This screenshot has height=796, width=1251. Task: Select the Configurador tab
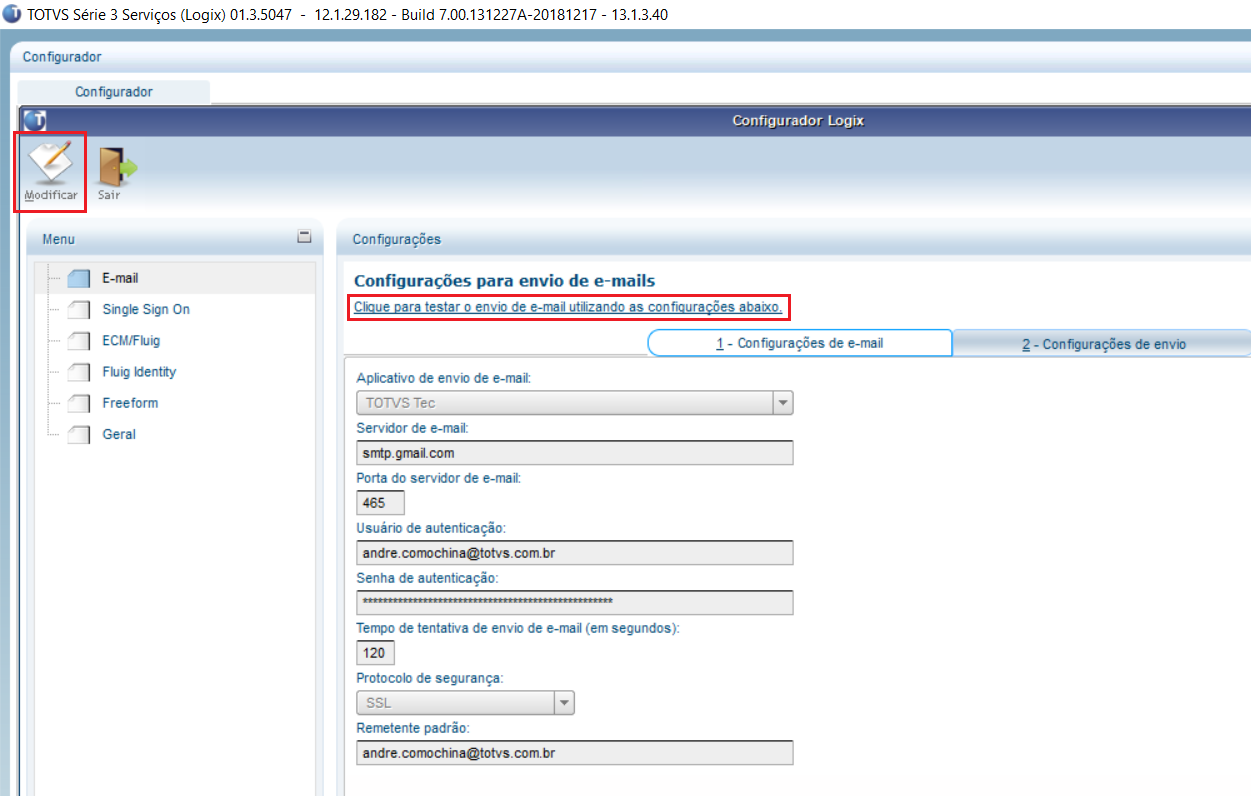[x=114, y=91]
